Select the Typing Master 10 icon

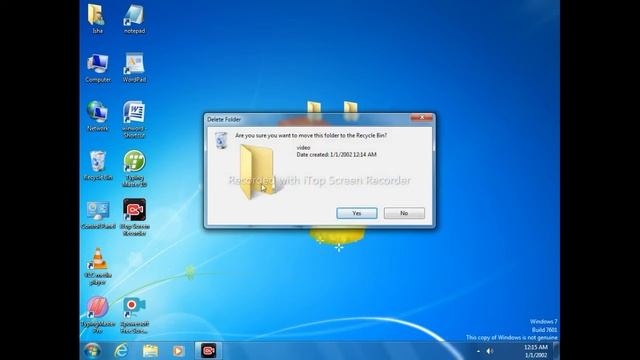(x=134, y=169)
